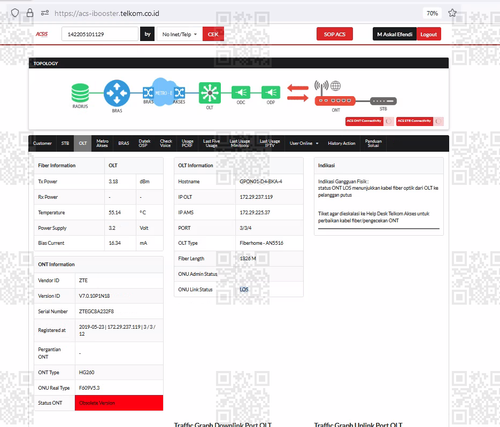Click the PORT value 3/3/4
This screenshot has width=500, height=427.
click(x=245, y=228)
